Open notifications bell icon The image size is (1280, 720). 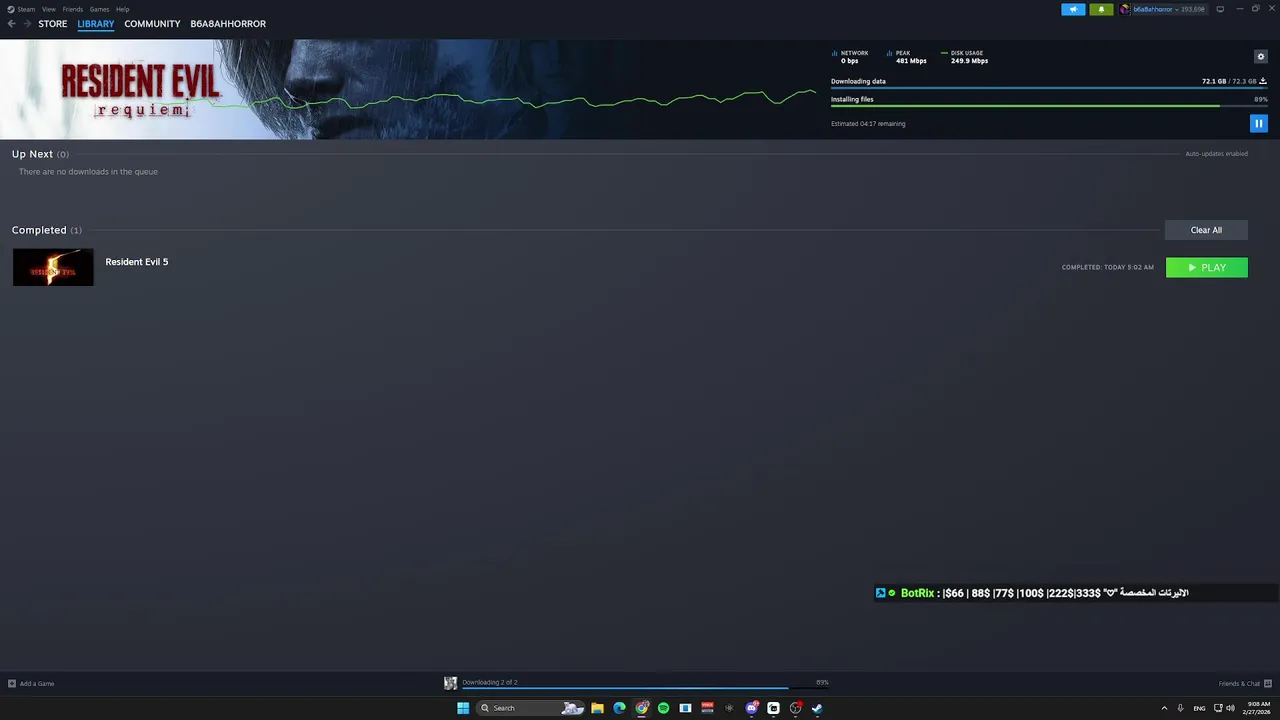pyautogui.click(x=1101, y=9)
